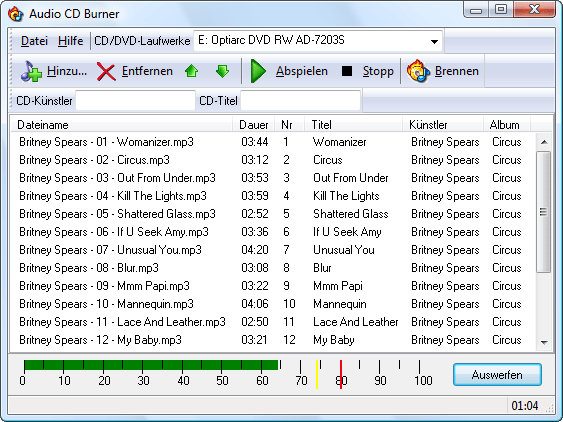
Task: Click into the CD-Künstler text field
Action: pyautogui.click(x=135, y=101)
